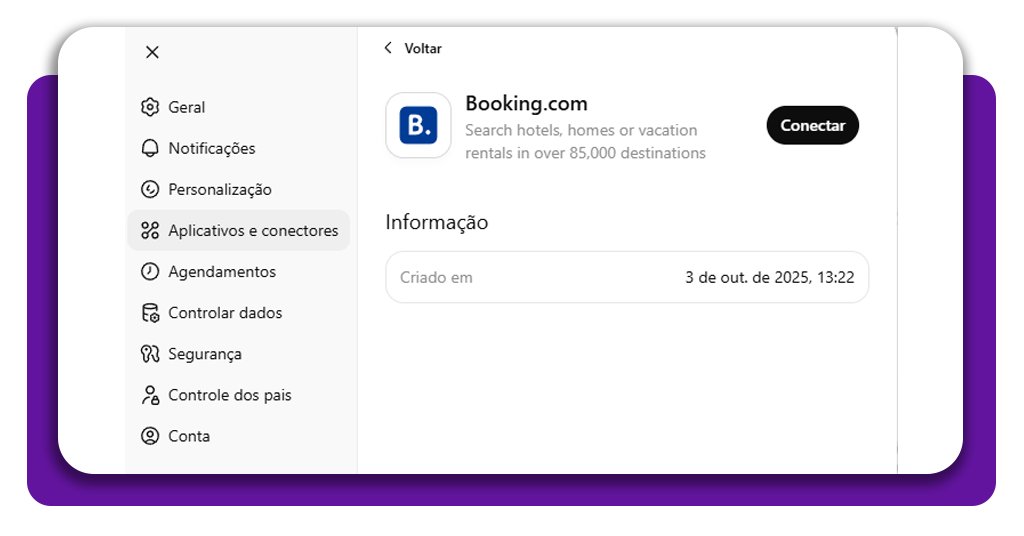1024x536 pixels.
Task: Click the Aplicativos e conectores grid icon
Action: point(150,231)
